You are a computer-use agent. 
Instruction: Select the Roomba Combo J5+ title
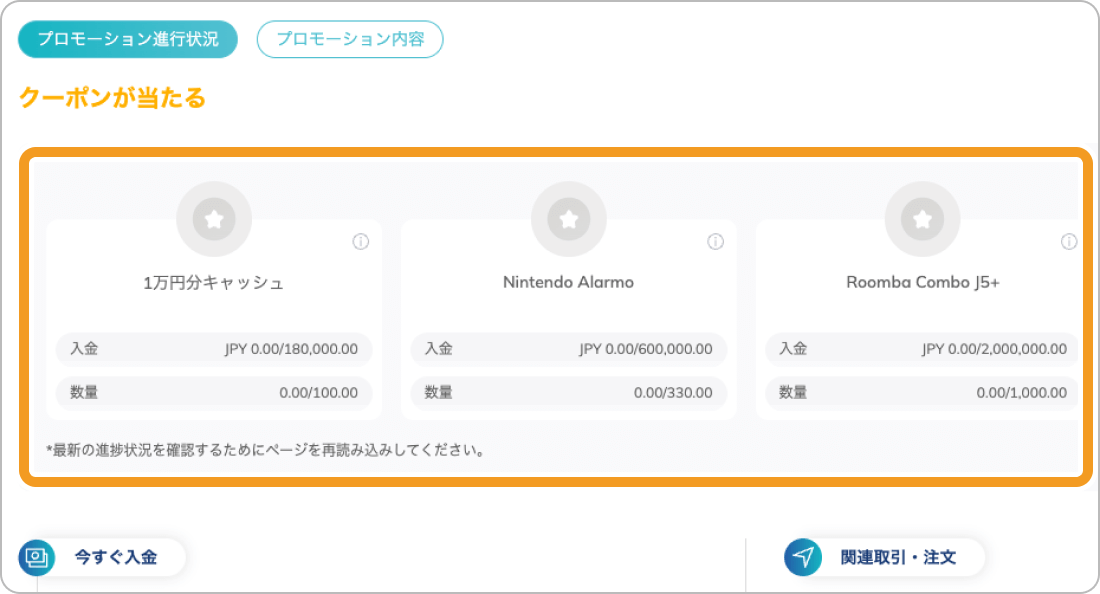click(x=923, y=283)
